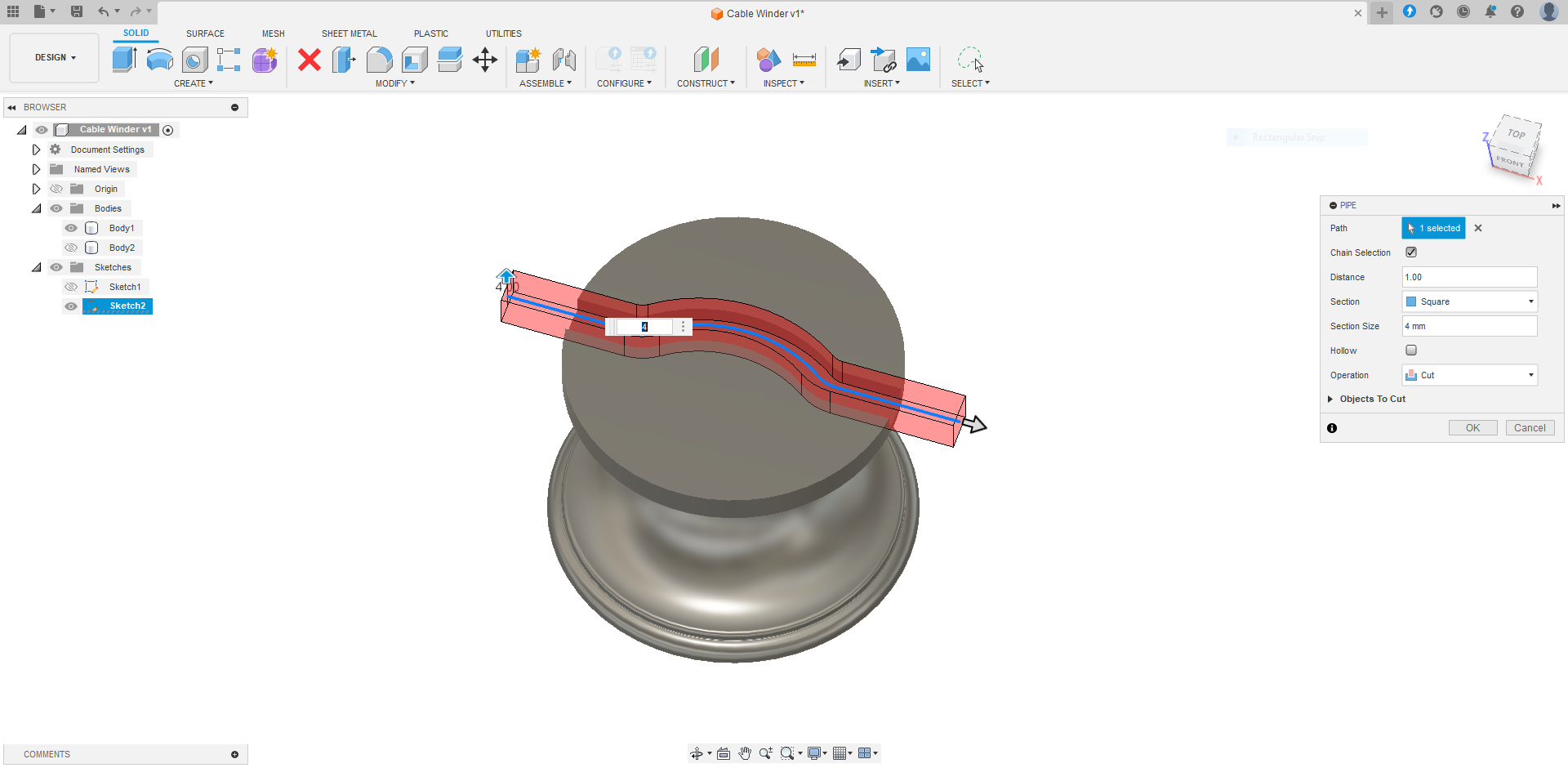Open the Section shape dropdown
The height and width of the screenshot is (768, 1568).
(1470, 301)
